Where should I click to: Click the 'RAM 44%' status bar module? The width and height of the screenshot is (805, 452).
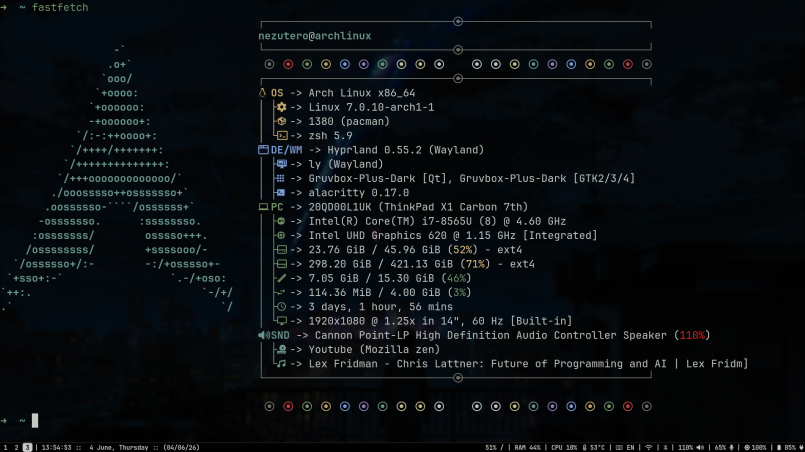pyautogui.click(x=527, y=447)
